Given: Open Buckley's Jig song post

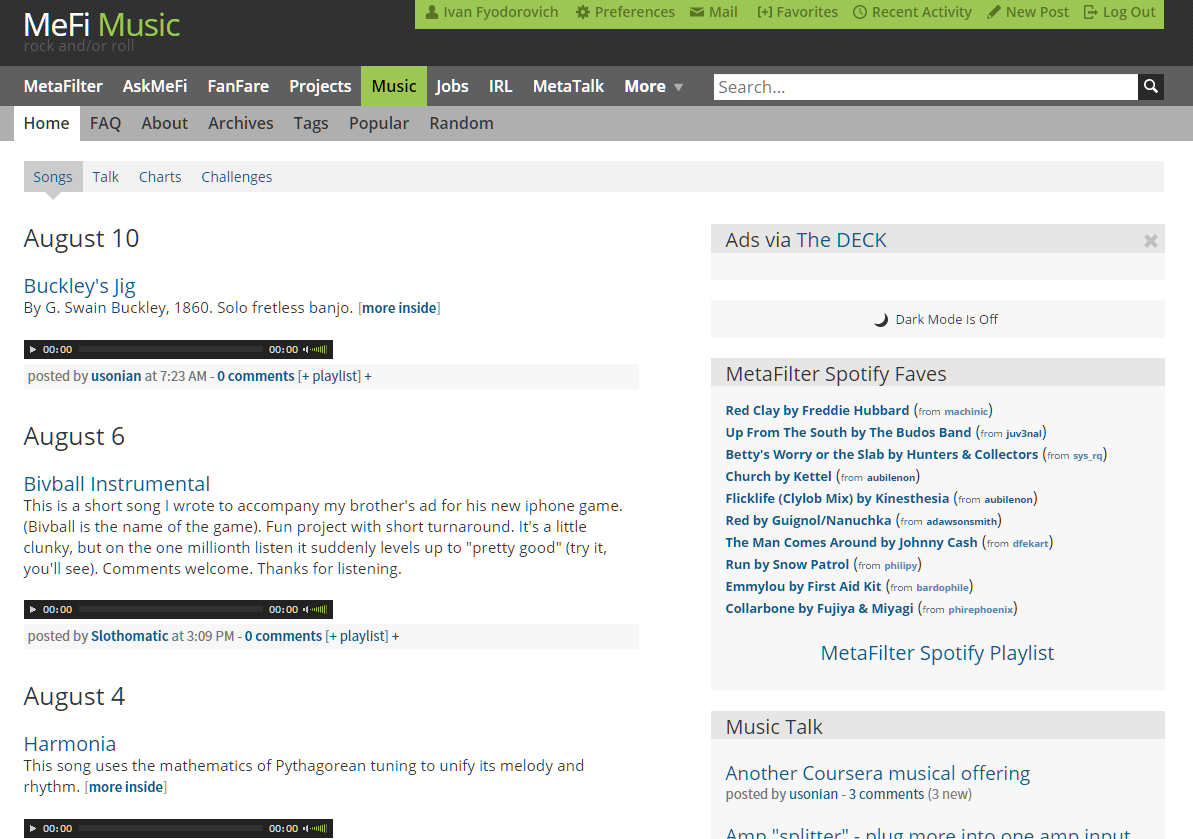Looking at the screenshot, I should (80, 286).
